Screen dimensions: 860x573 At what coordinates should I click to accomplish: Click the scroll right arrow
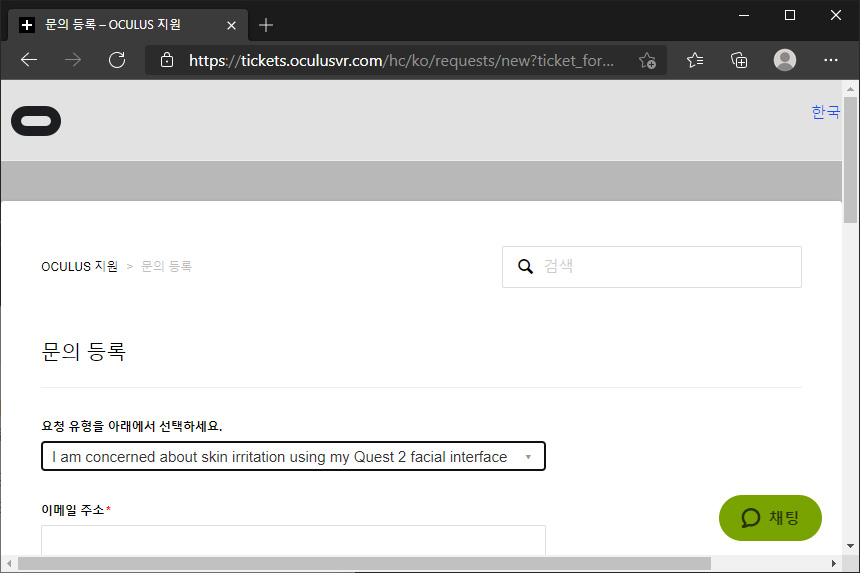coord(833,564)
